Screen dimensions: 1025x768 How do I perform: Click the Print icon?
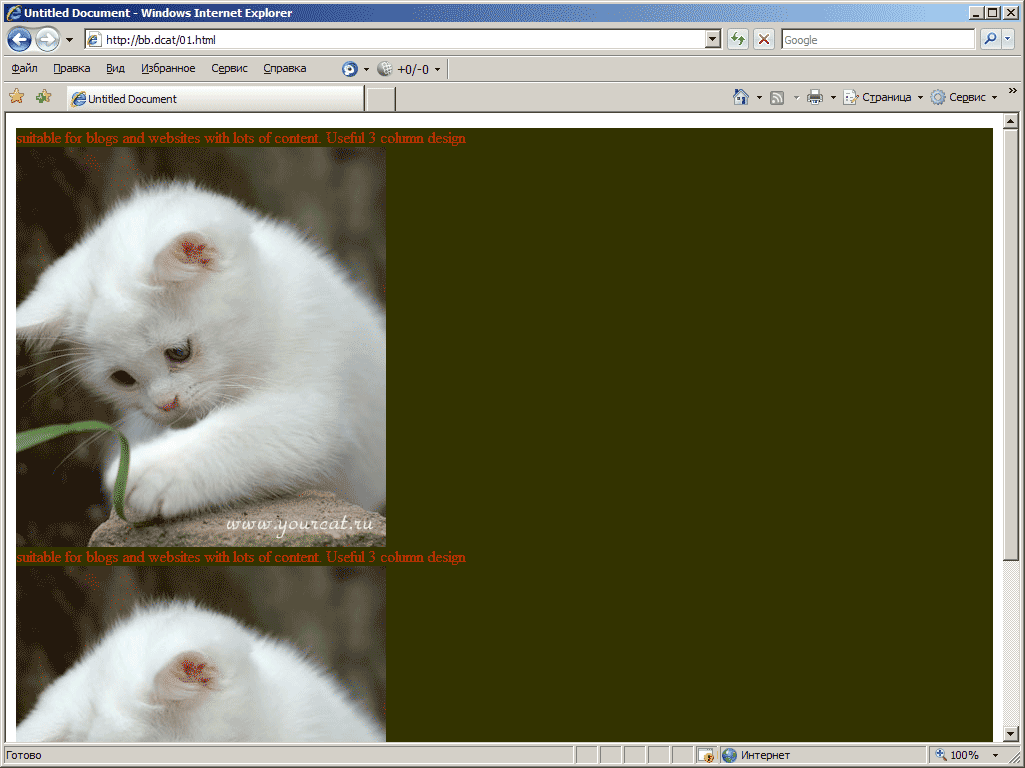[x=815, y=97]
